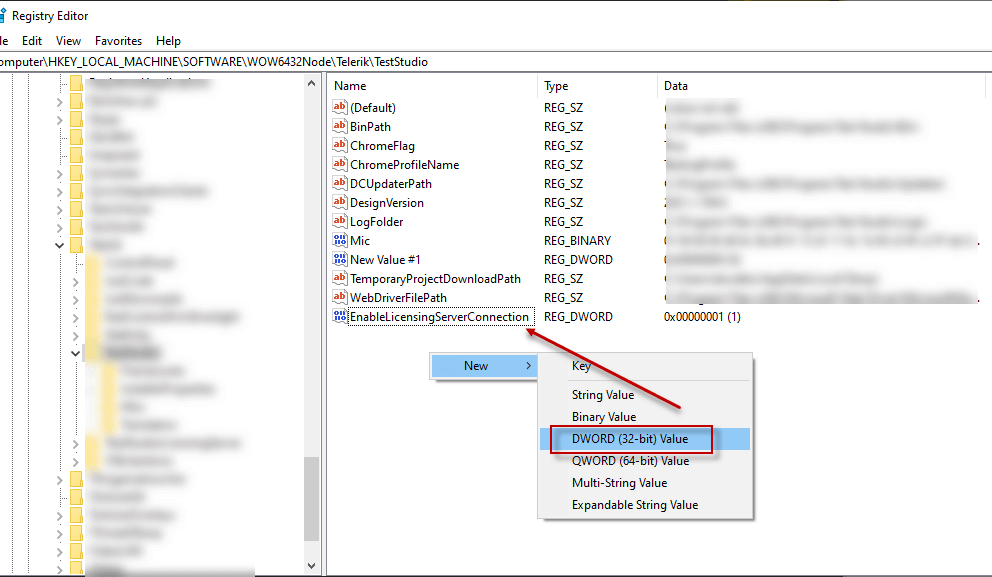The image size is (992, 577).
Task: Click the BinPath value's string icon
Action: 340,126
